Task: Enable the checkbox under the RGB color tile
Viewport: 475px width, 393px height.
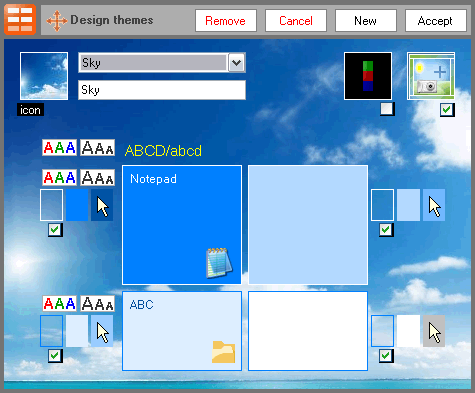Action: [x=387, y=109]
